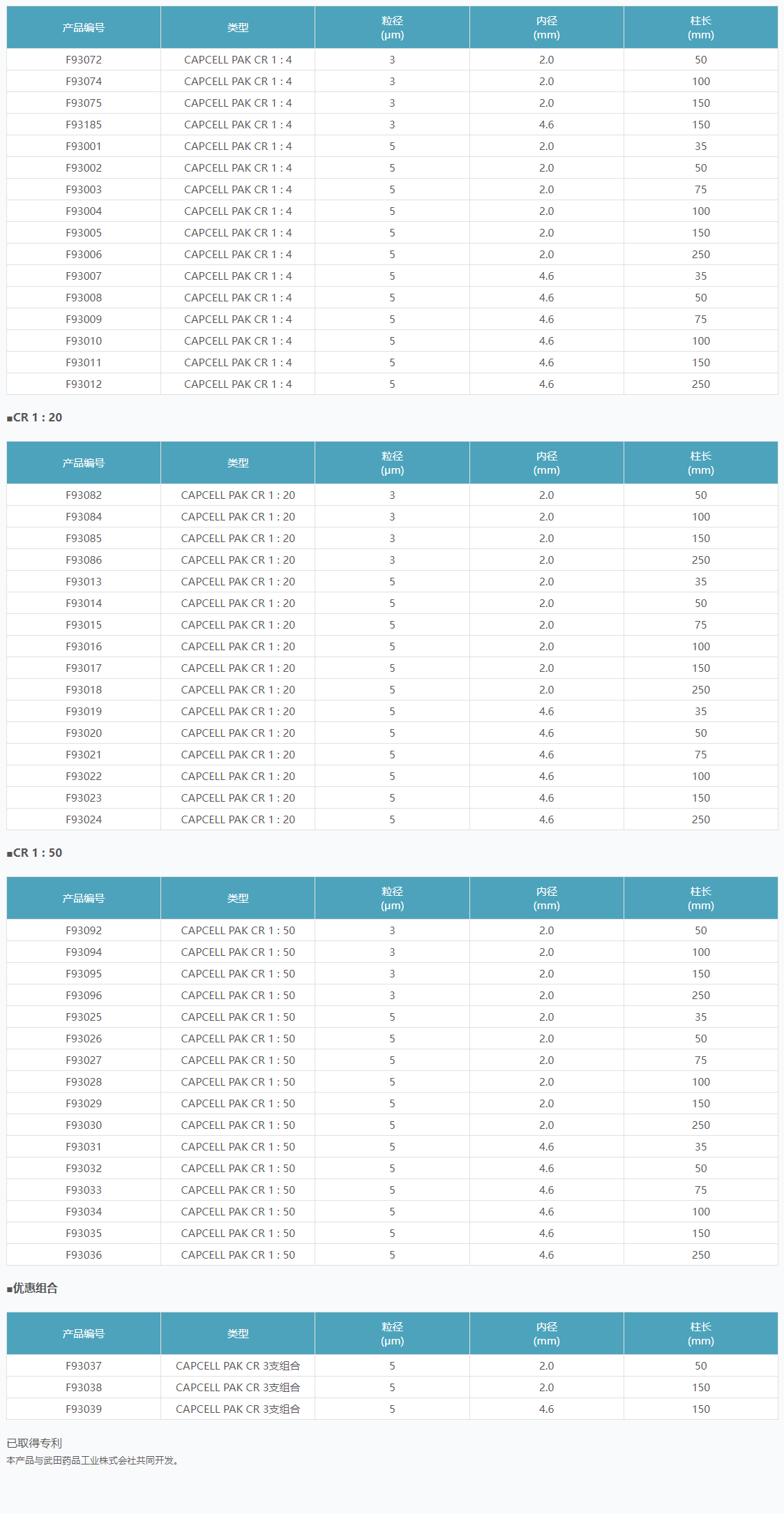The image size is (784, 1521).
Task: Click the CAPCELL PAK type cell for F93019
Action: tap(238, 712)
